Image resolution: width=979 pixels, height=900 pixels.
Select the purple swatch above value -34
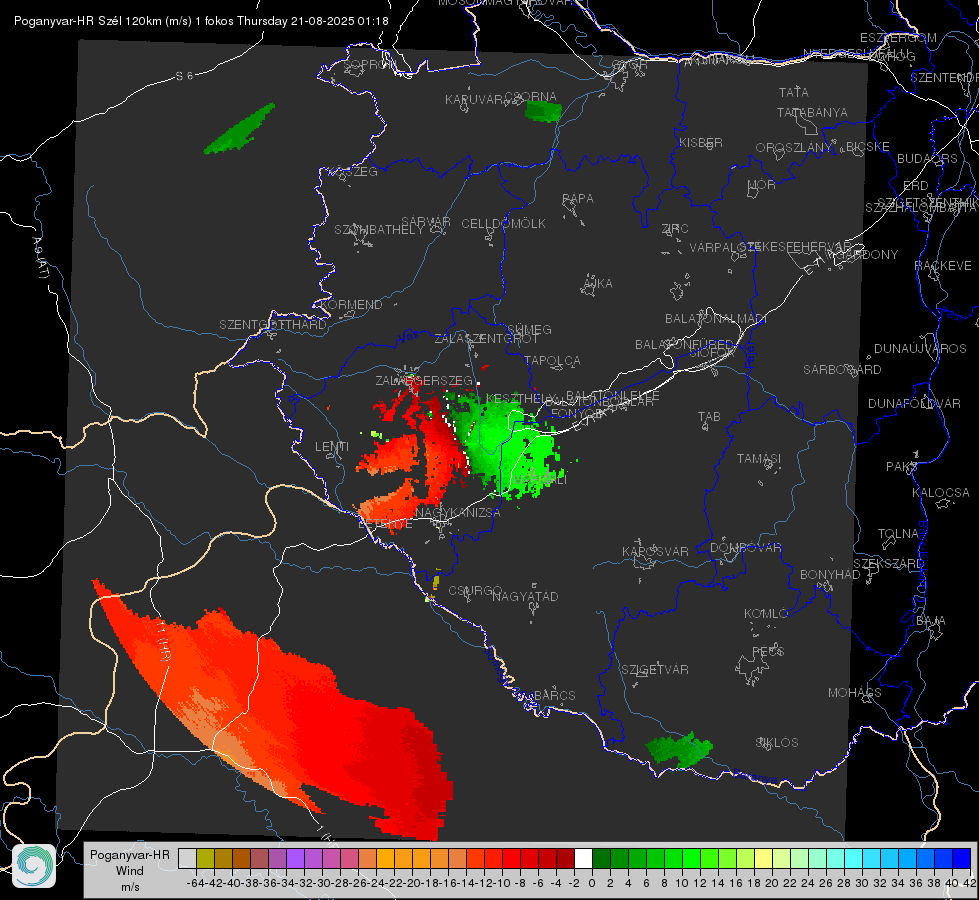pyautogui.click(x=295, y=859)
